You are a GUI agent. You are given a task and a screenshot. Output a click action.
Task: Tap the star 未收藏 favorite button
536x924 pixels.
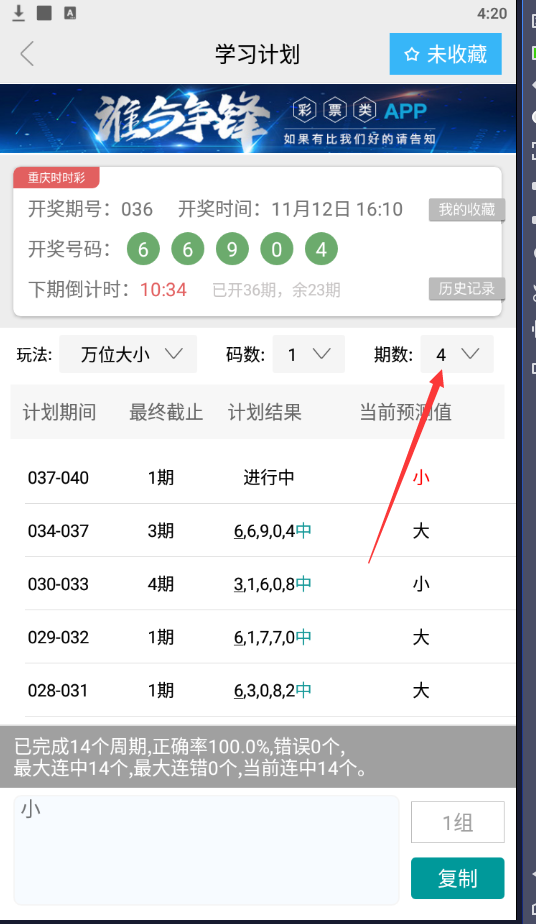click(x=445, y=54)
